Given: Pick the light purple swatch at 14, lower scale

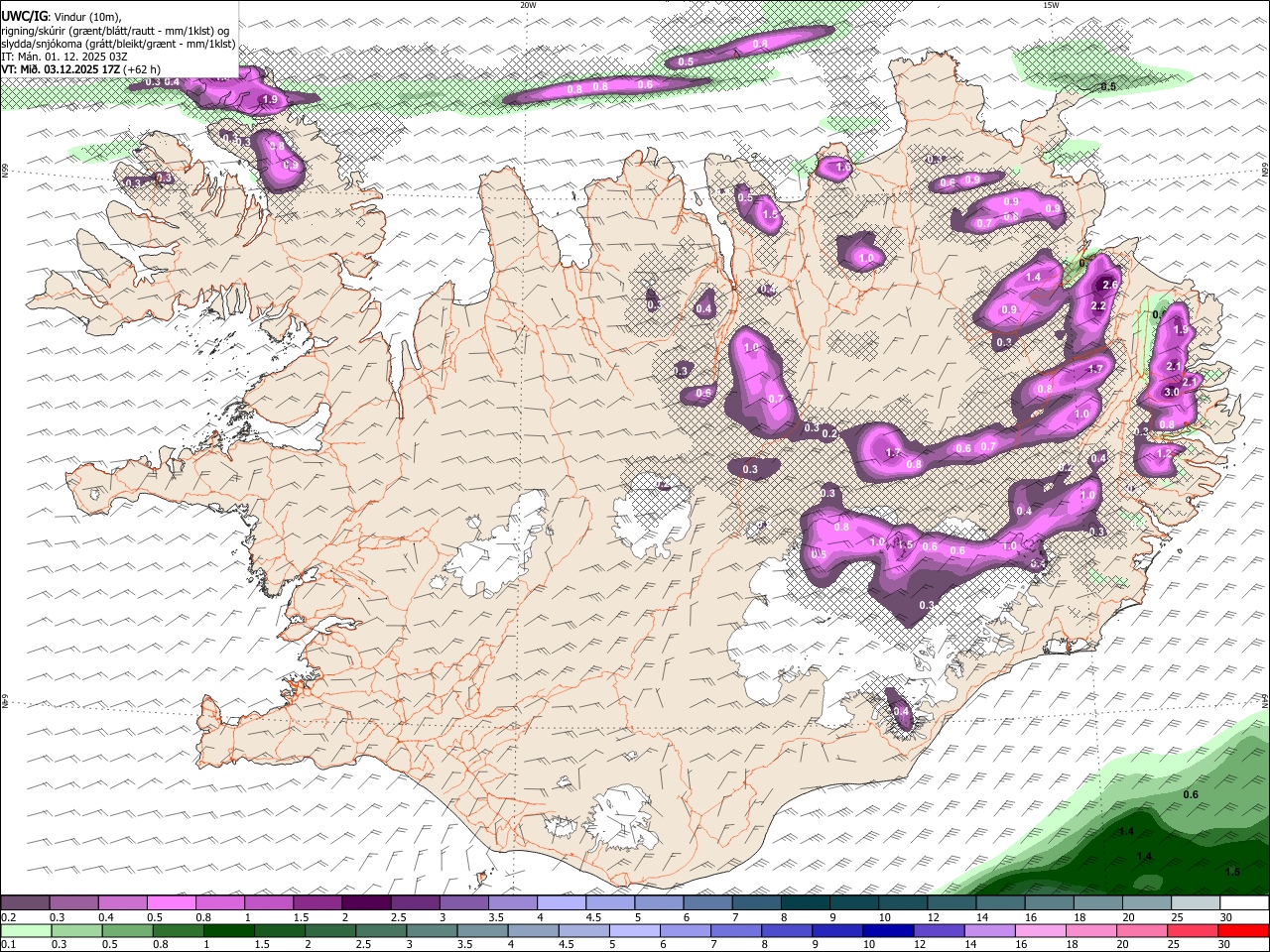Looking at the screenshot, I should point(989,931).
